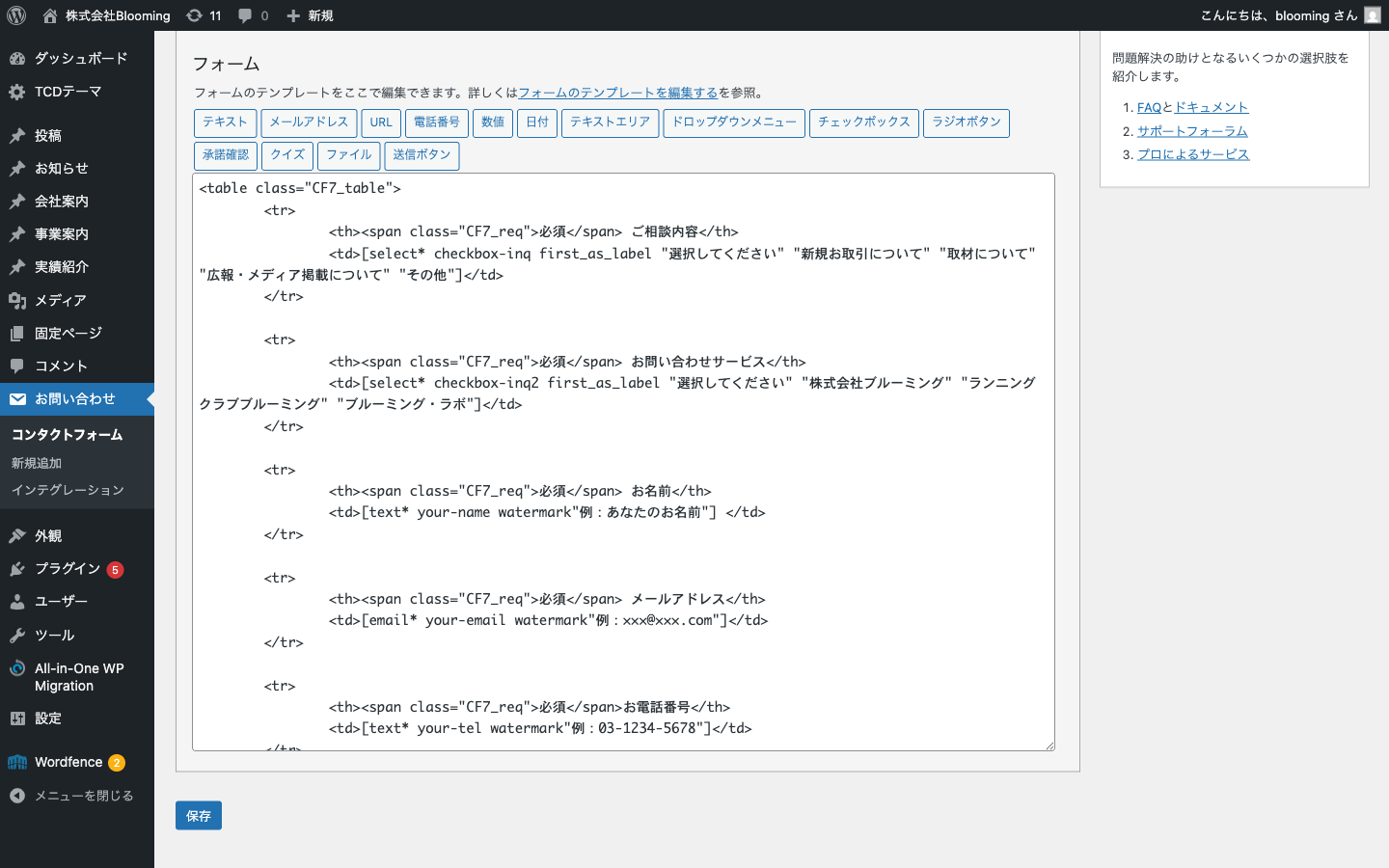Click the TCDテーマ gear icon
Screen dimensions: 1389x868
[17, 93]
